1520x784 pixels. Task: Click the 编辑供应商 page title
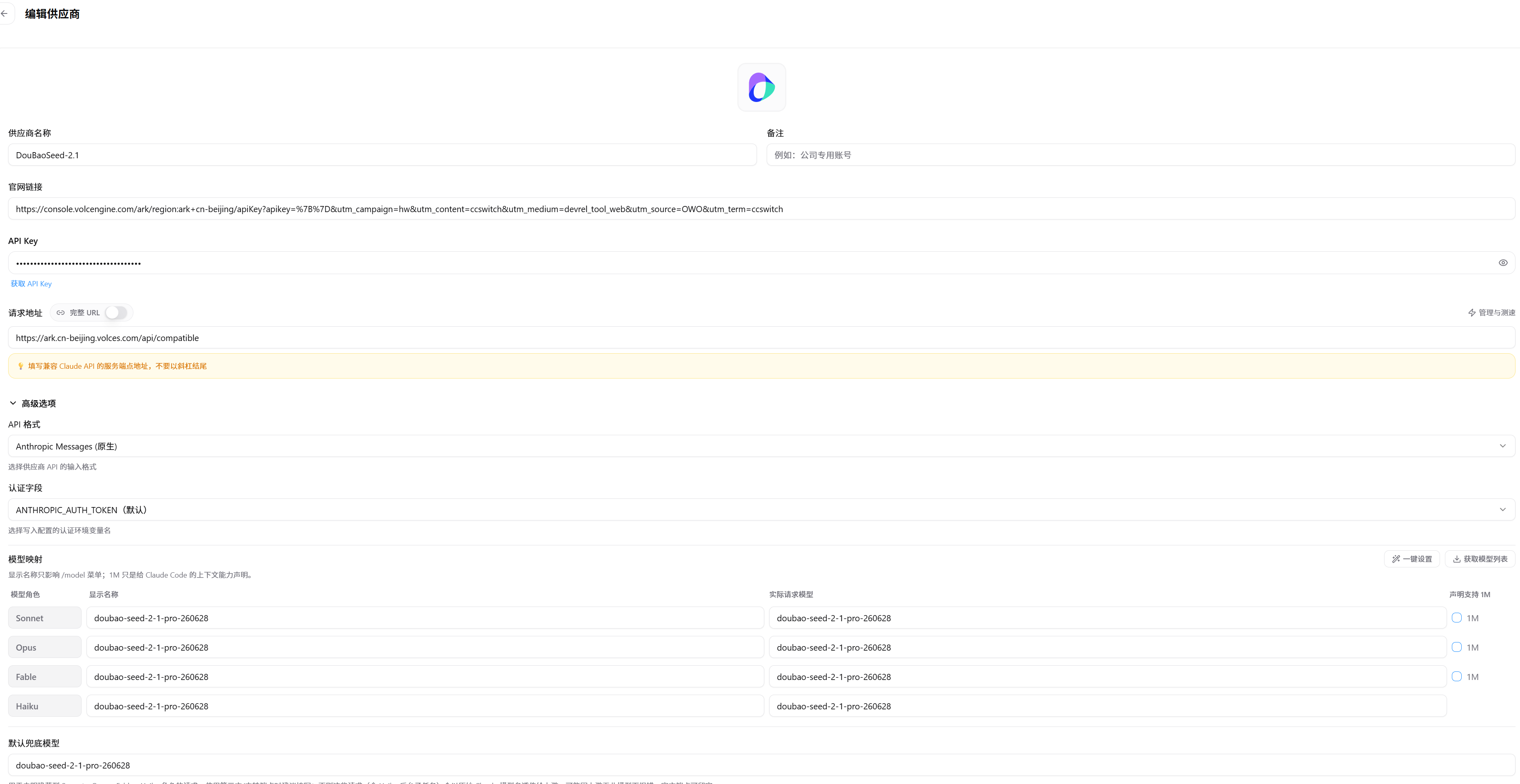point(52,14)
